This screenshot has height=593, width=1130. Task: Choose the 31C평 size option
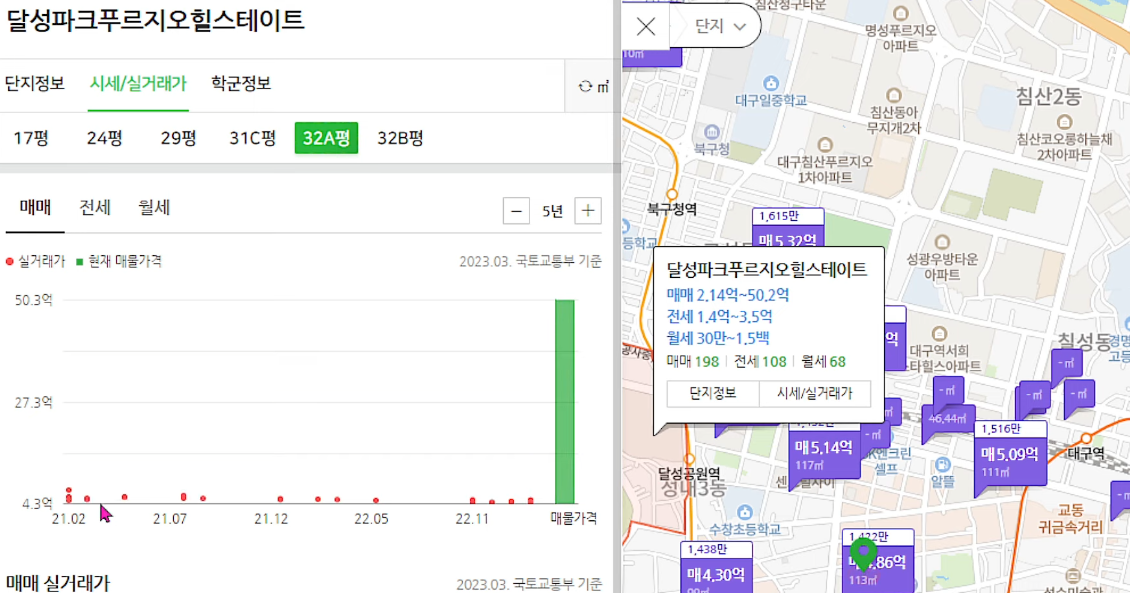[x=253, y=138]
